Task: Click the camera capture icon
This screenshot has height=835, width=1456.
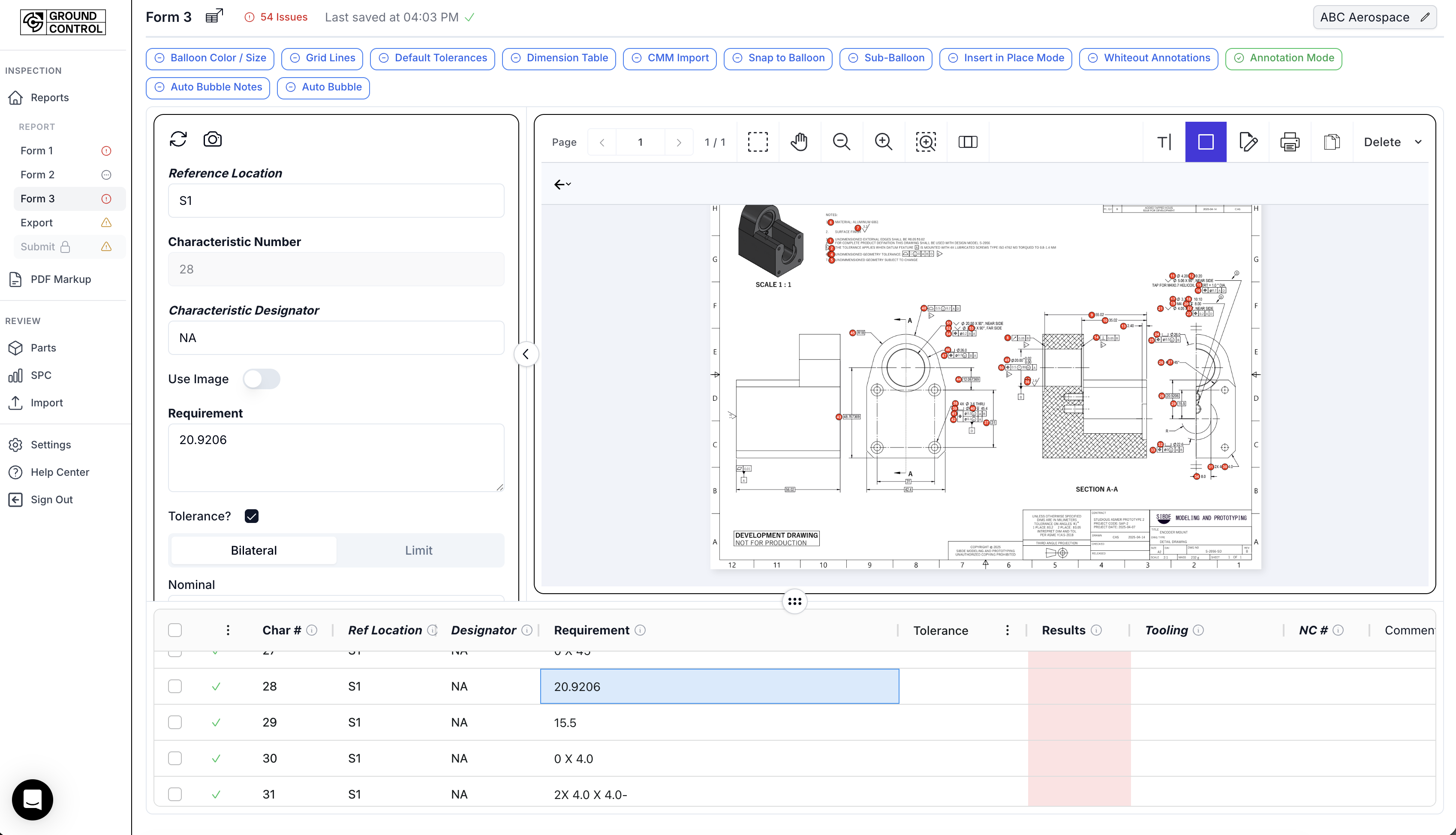Action: tap(212, 139)
